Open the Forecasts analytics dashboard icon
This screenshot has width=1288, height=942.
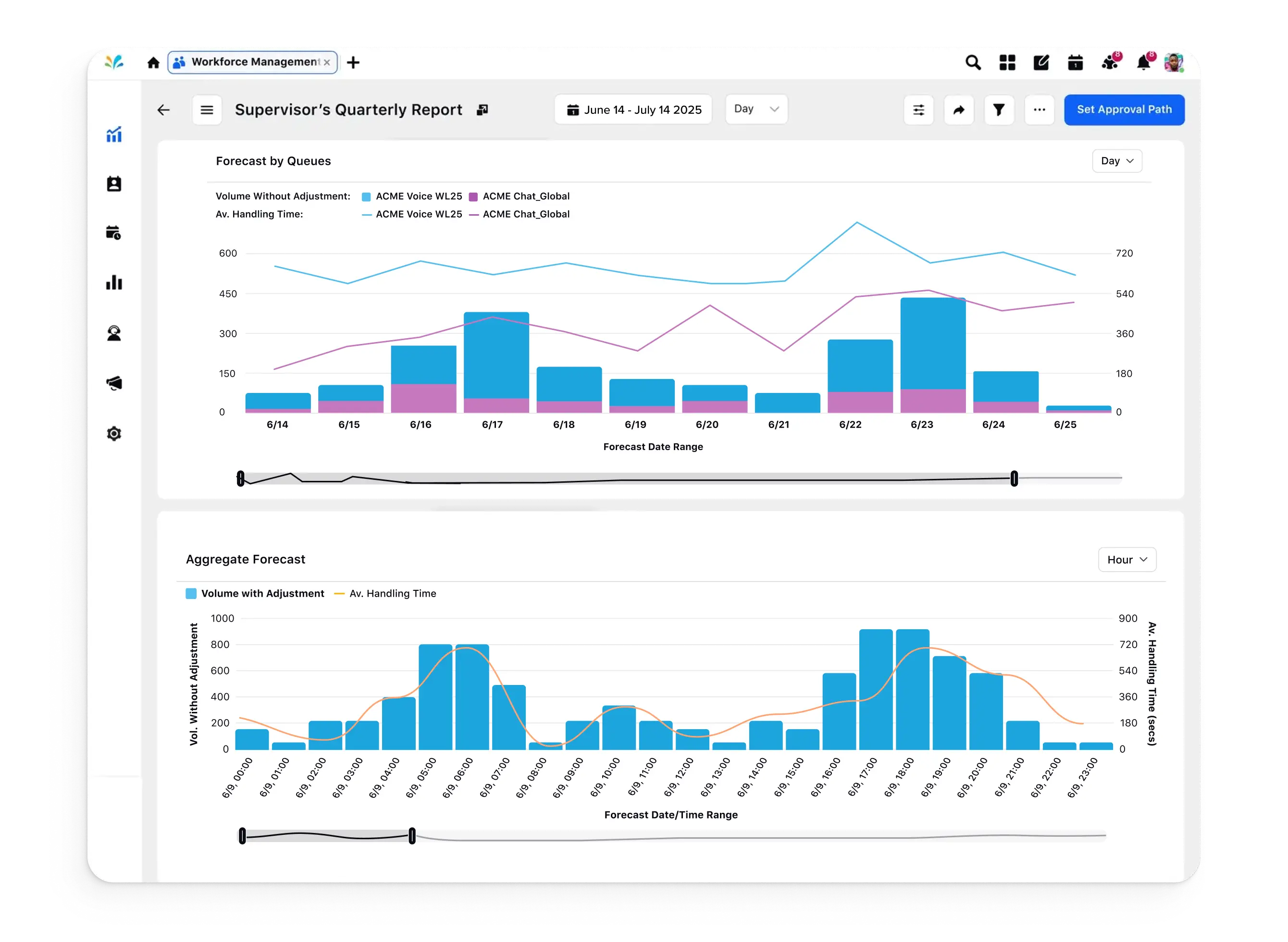click(114, 135)
